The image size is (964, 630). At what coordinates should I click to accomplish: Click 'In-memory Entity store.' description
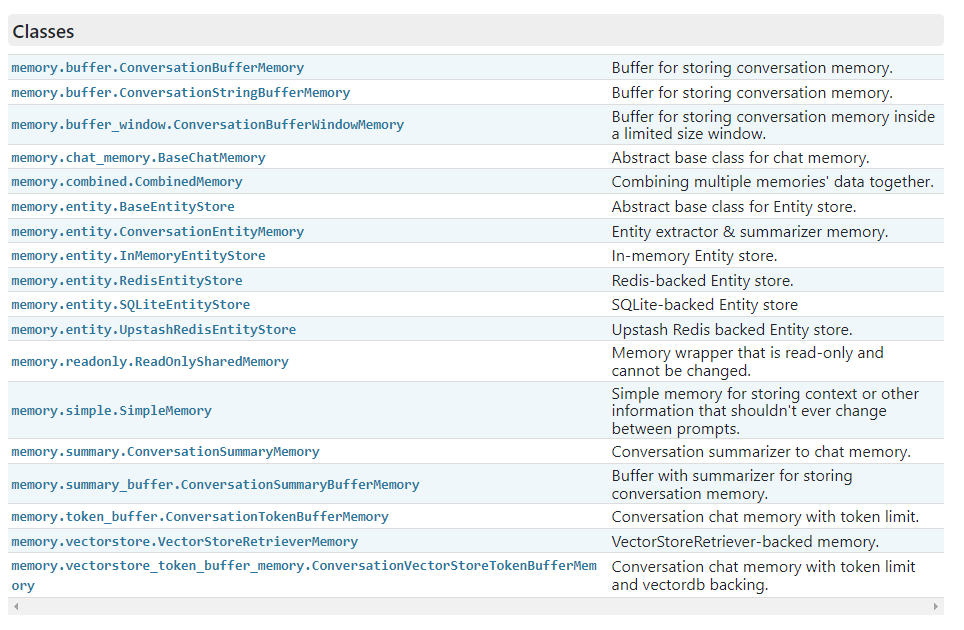point(694,256)
